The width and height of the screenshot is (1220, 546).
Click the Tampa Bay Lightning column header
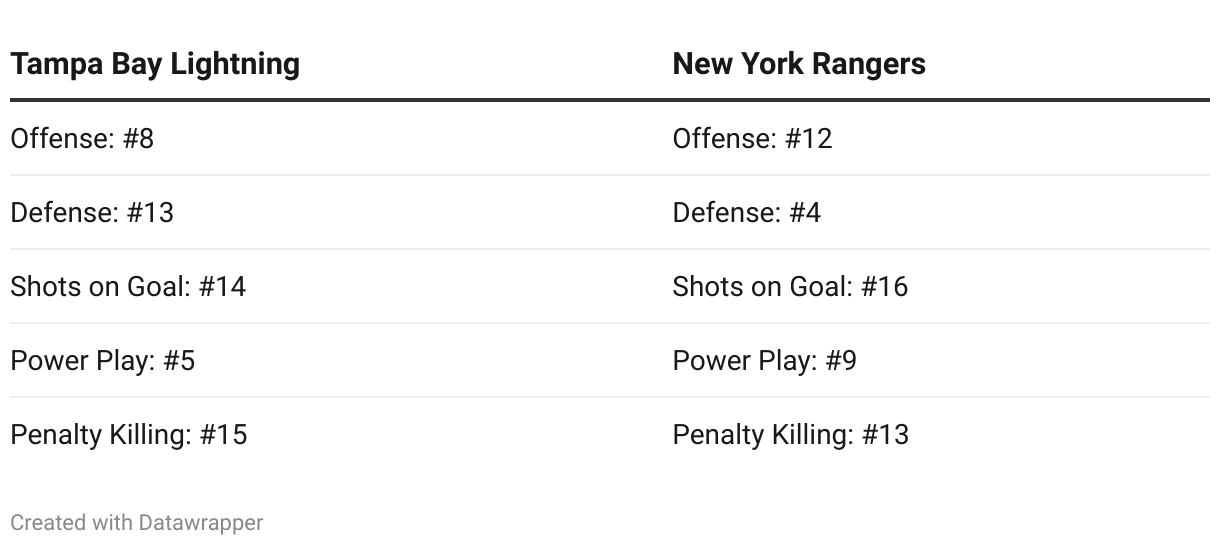155,64
